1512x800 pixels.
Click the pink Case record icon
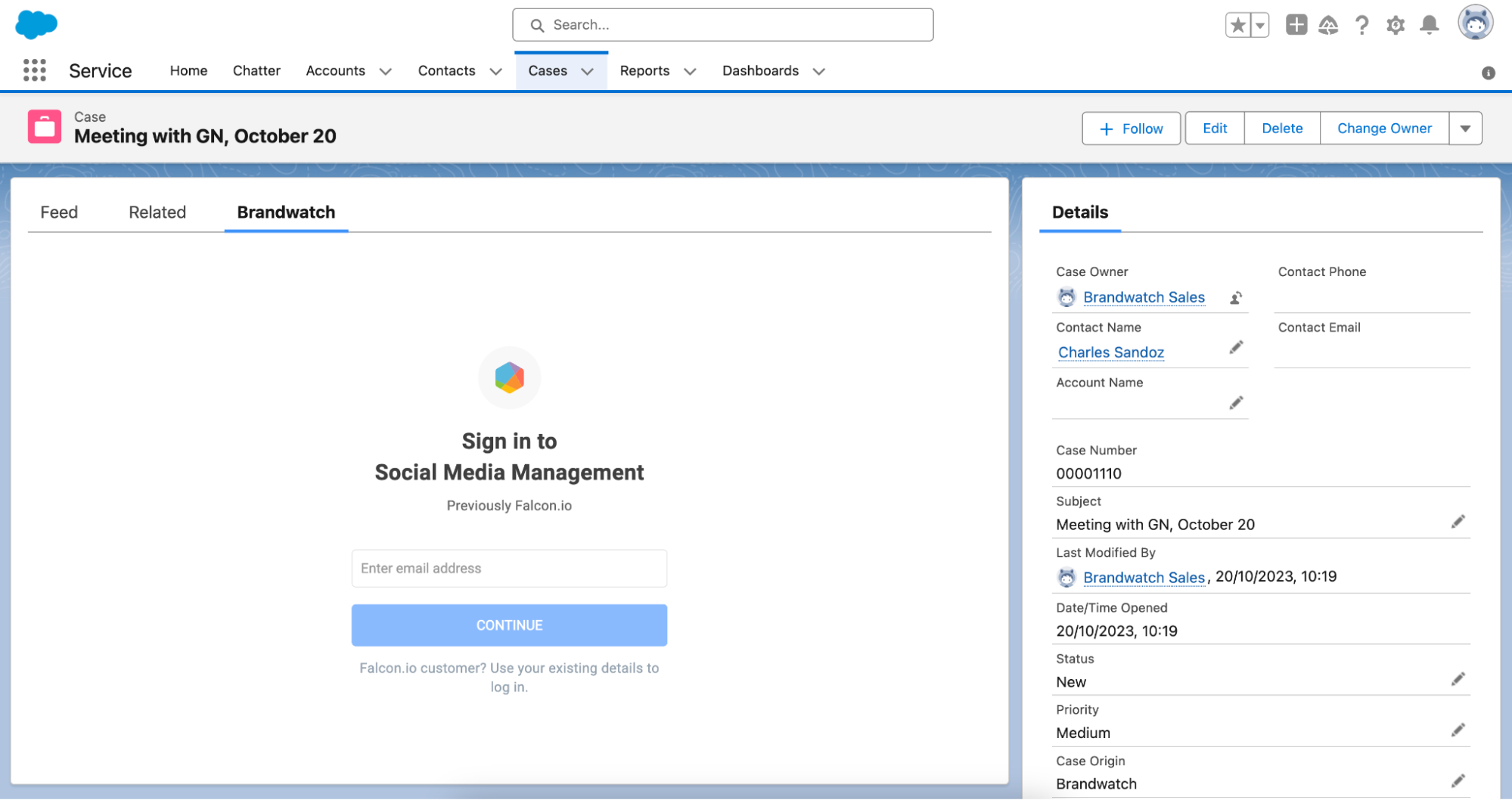pos(45,126)
